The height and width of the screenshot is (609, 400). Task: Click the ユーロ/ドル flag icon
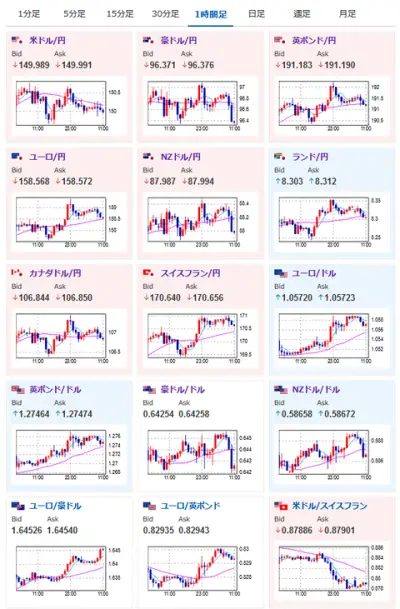tap(280, 273)
